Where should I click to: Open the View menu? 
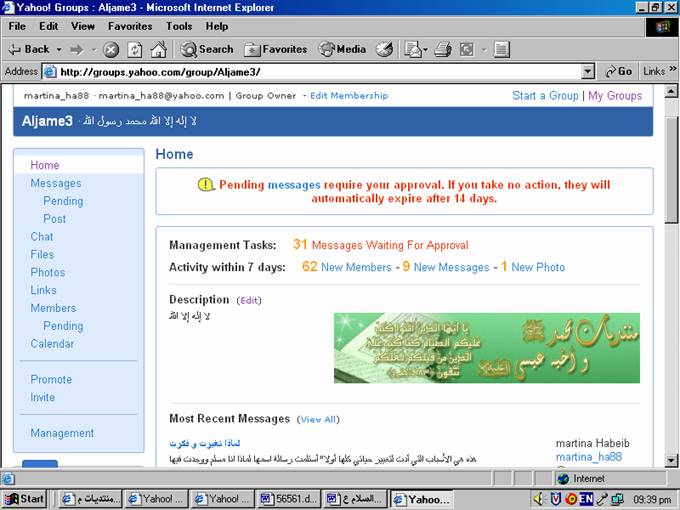pyautogui.click(x=83, y=26)
